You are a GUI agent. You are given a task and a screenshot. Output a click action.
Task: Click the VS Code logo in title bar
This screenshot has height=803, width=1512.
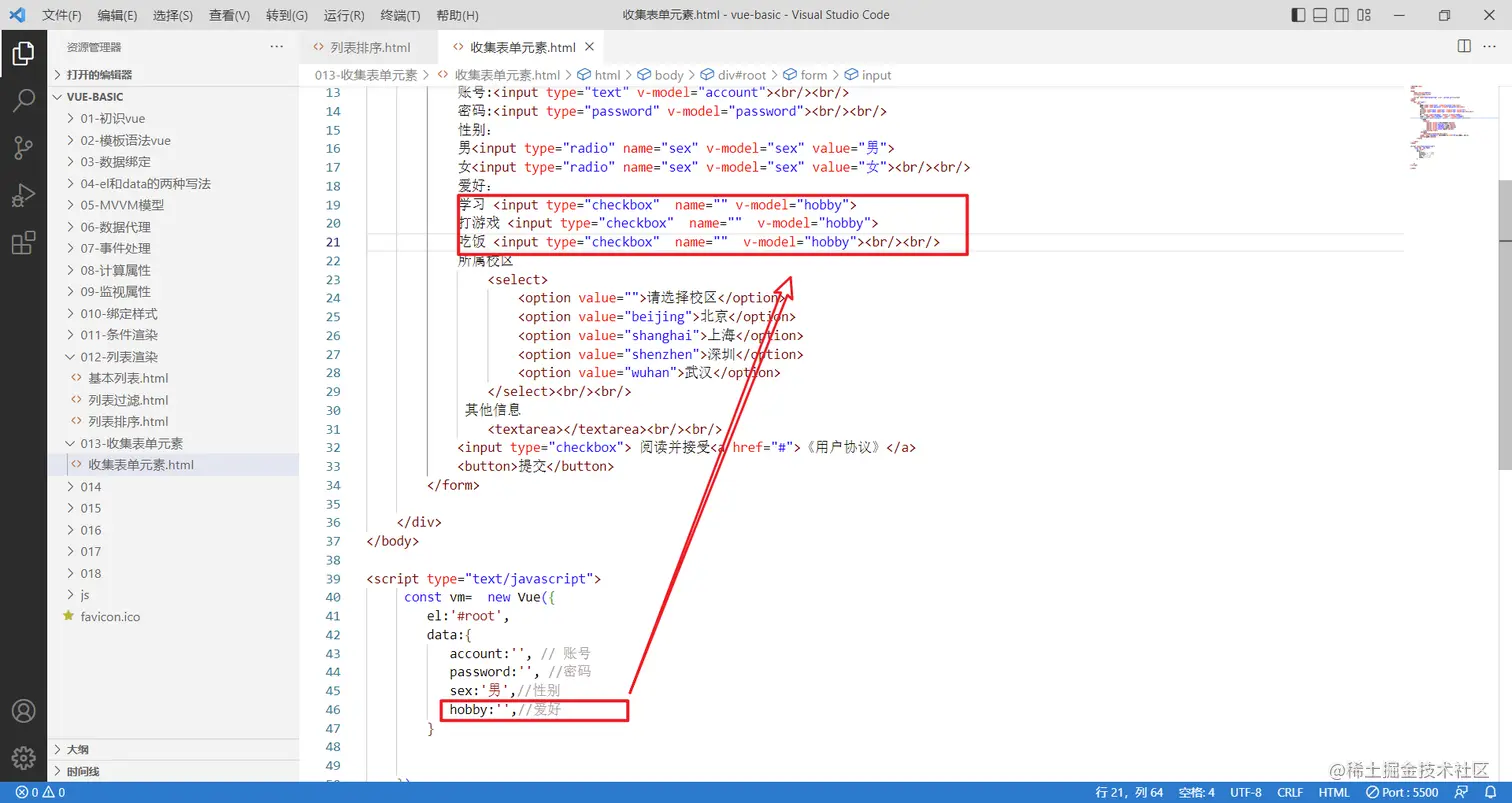(x=17, y=15)
